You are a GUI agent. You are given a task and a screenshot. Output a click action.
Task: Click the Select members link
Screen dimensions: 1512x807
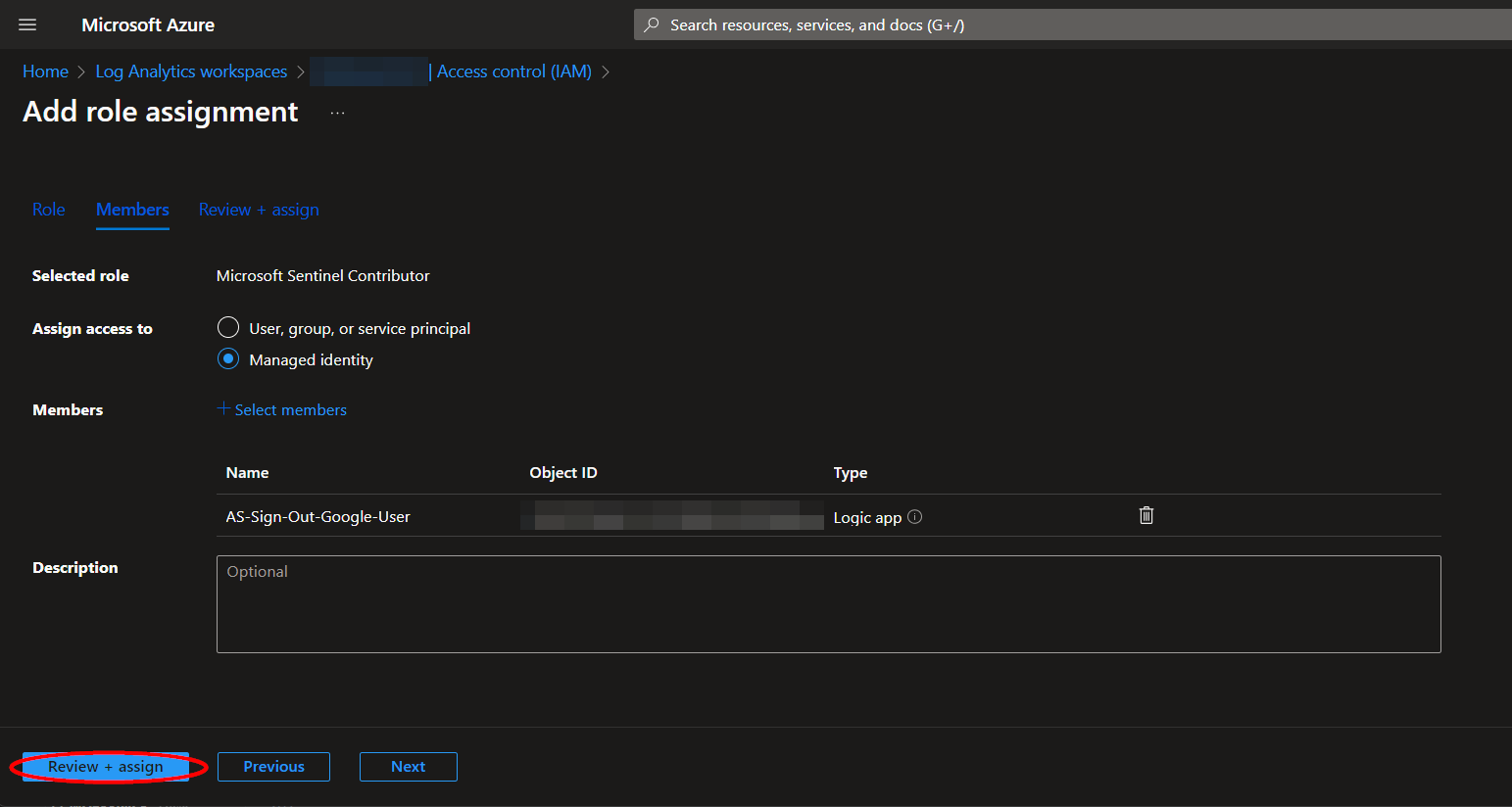282,409
